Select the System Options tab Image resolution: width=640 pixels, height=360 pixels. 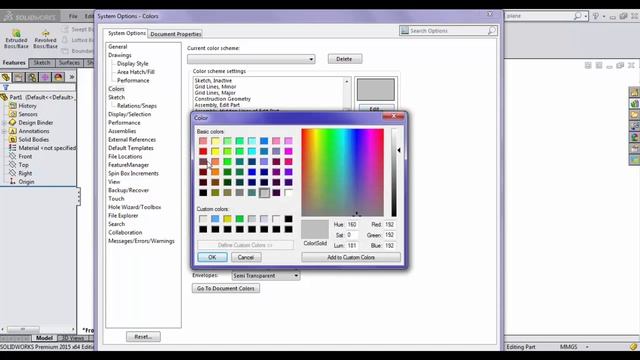[x=127, y=33]
